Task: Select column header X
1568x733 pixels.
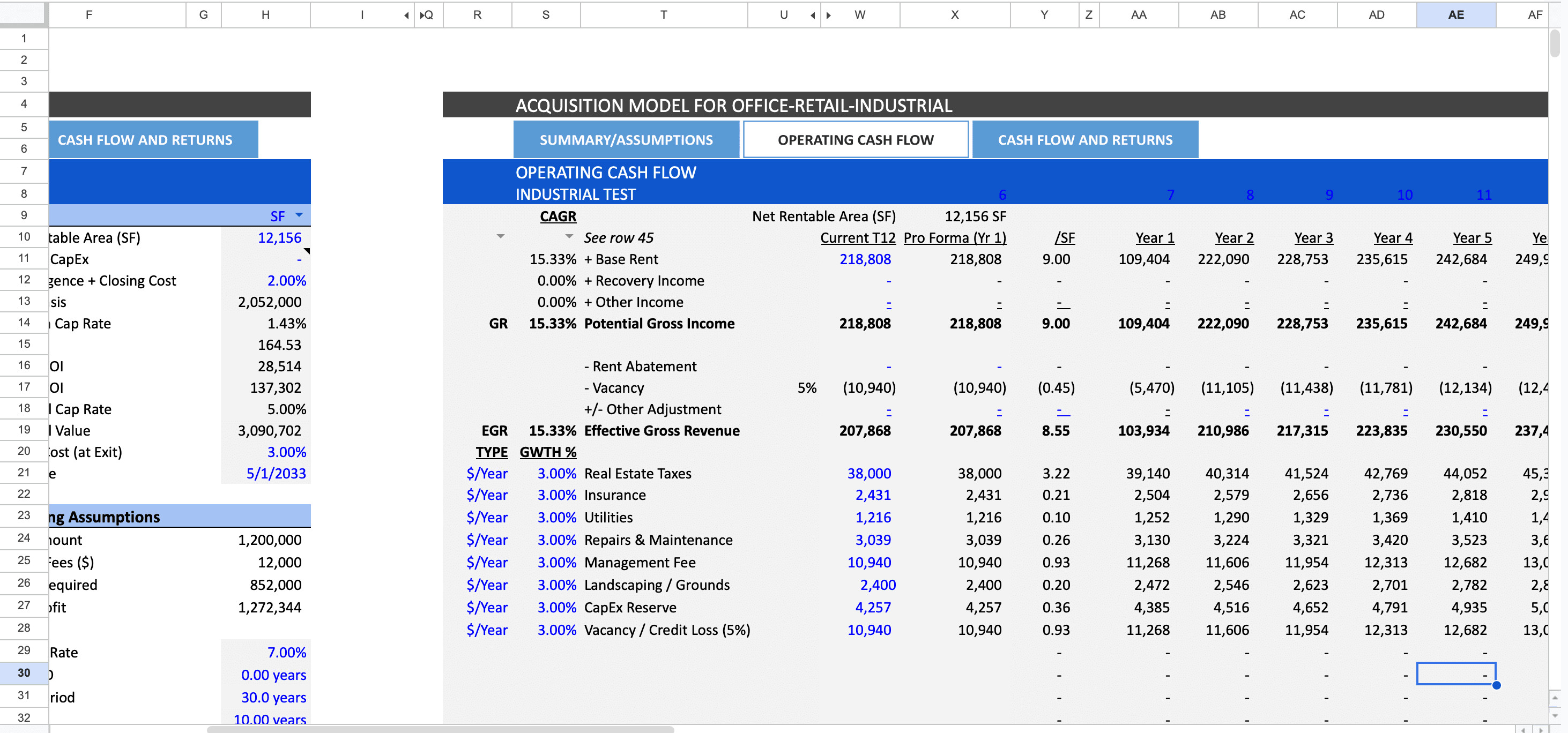Action: (x=954, y=14)
